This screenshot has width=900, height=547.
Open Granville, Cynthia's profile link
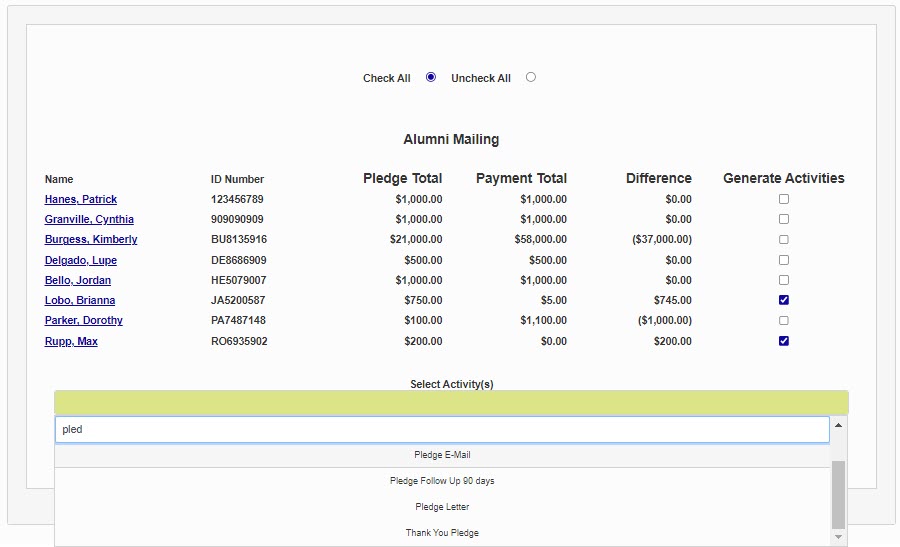89,220
